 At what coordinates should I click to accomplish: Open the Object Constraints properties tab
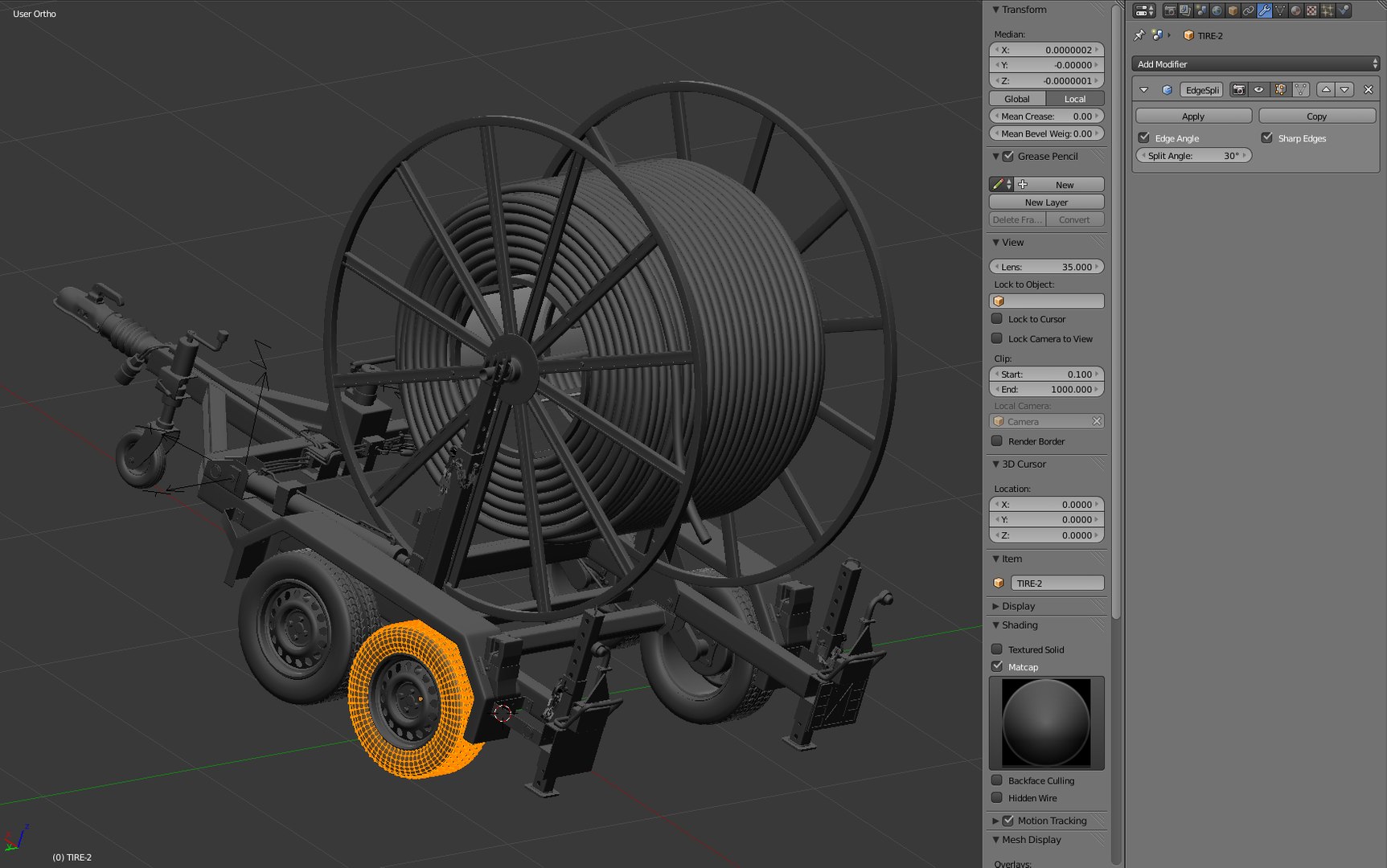coord(1249,10)
